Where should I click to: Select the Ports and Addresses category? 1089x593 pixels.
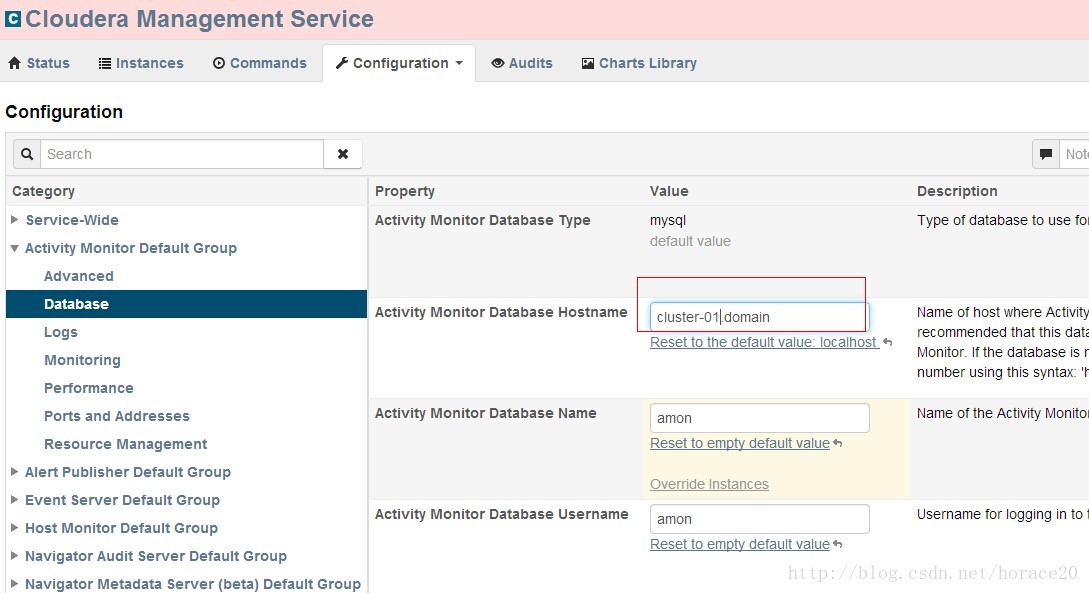pyautogui.click(x=116, y=416)
